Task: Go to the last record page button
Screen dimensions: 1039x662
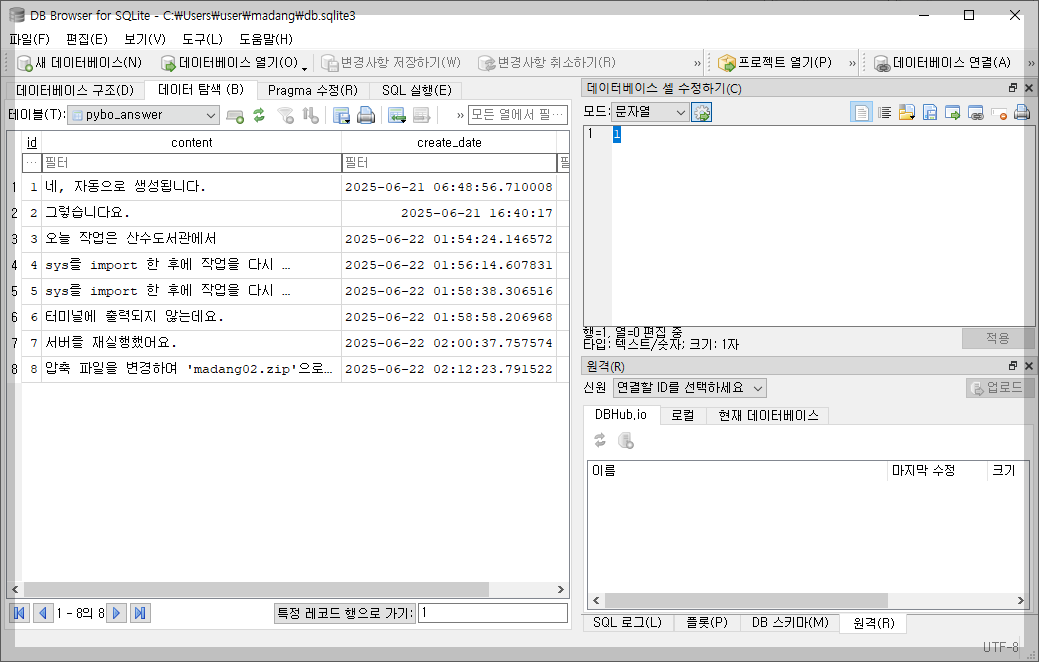Action: click(x=140, y=613)
